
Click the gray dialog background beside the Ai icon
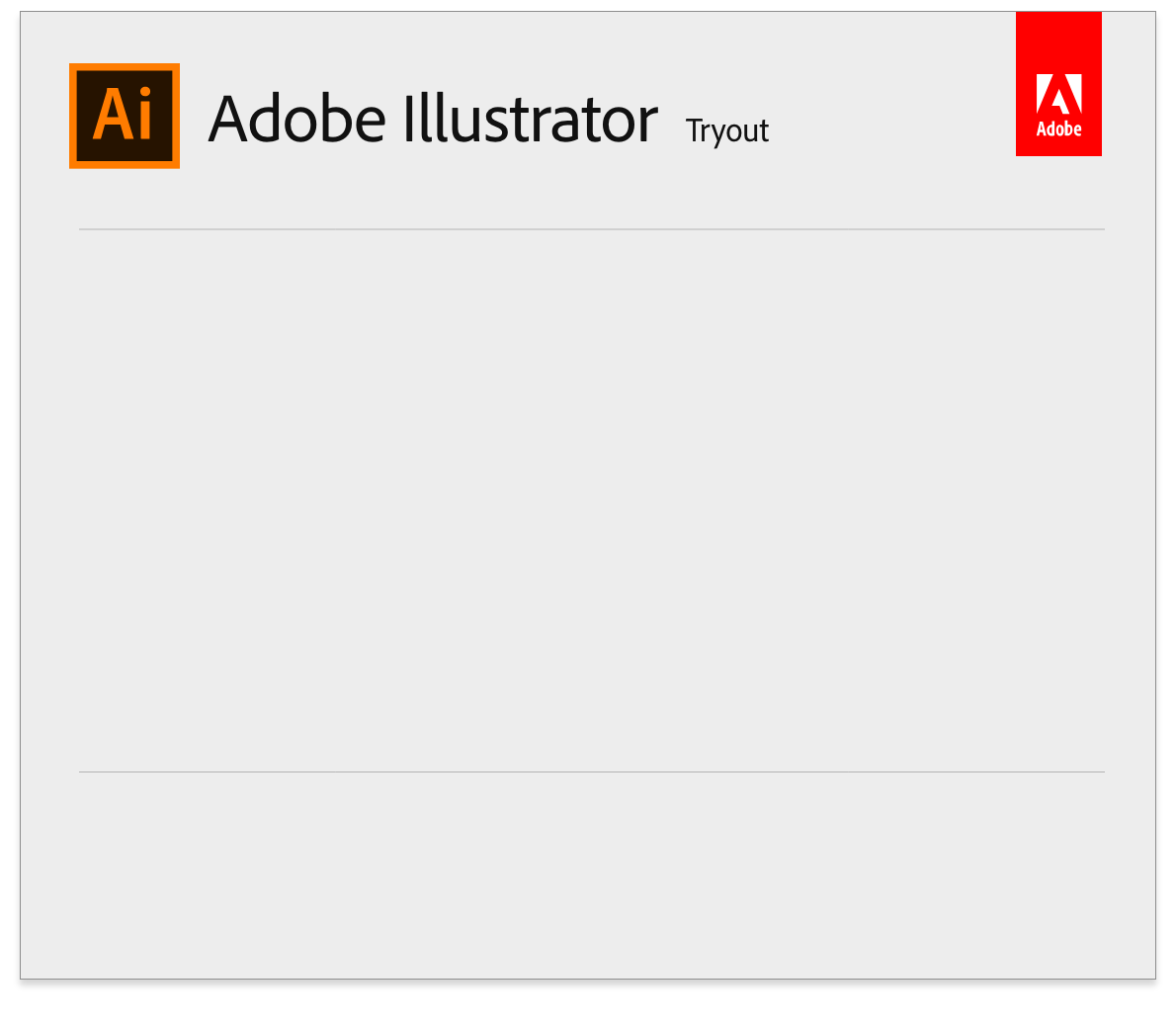[x=45, y=116]
